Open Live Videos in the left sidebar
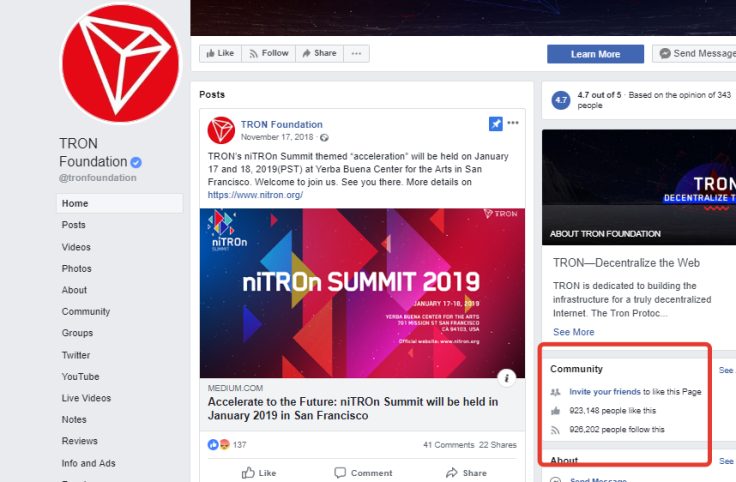The image size is (736, 482). click(86, 398)
